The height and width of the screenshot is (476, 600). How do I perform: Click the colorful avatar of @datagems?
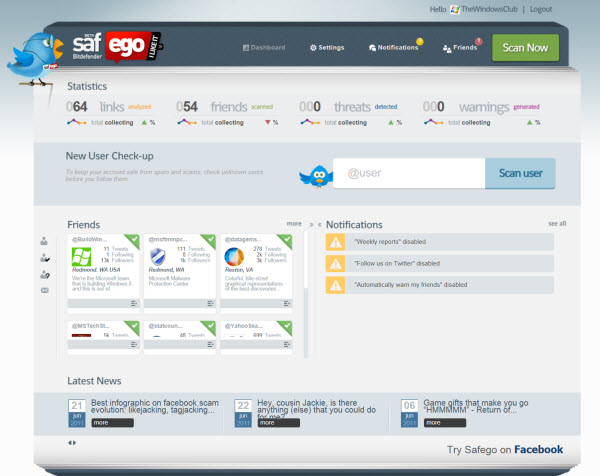point(234,257)
